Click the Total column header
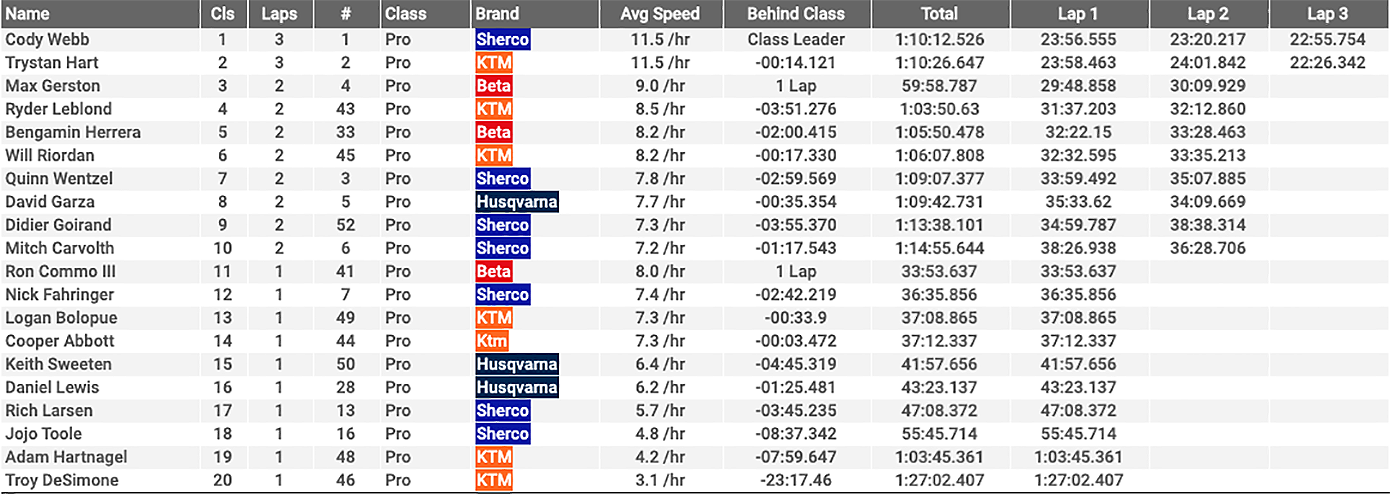The width and height of the screenshot is (1390, 500). pyautogui.click(x=941, y=14)
